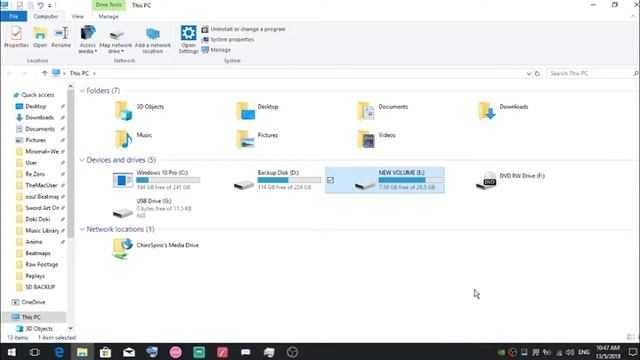Viewport: 640px width, 360px height.
Task: Click the Open ribbon icon
Action: [x=40, y=37]
